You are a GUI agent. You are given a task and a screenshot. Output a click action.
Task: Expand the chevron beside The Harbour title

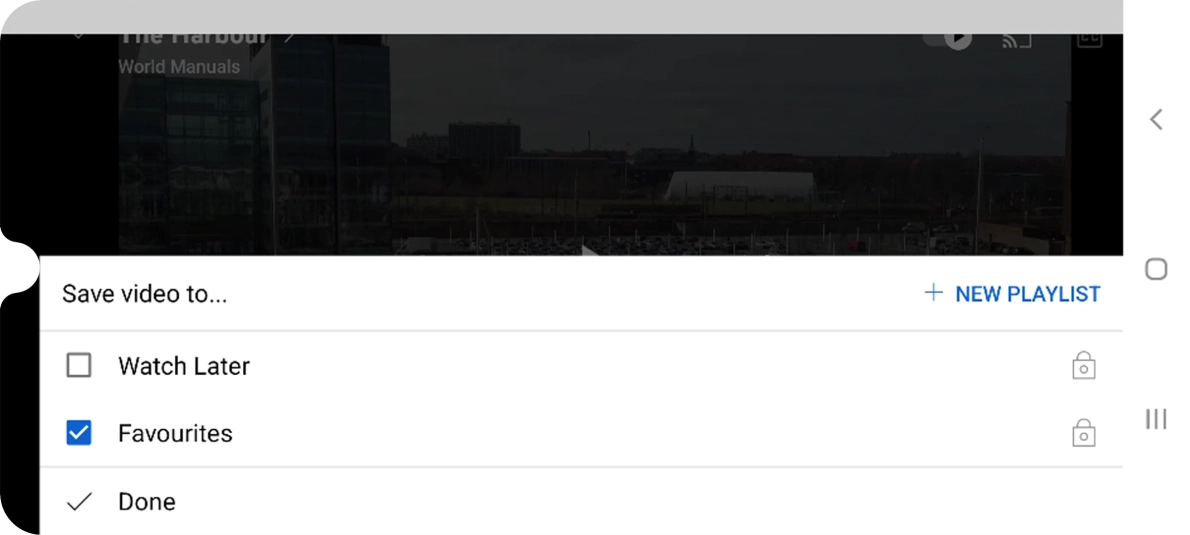pyautogui.click(x=289, y=37)
